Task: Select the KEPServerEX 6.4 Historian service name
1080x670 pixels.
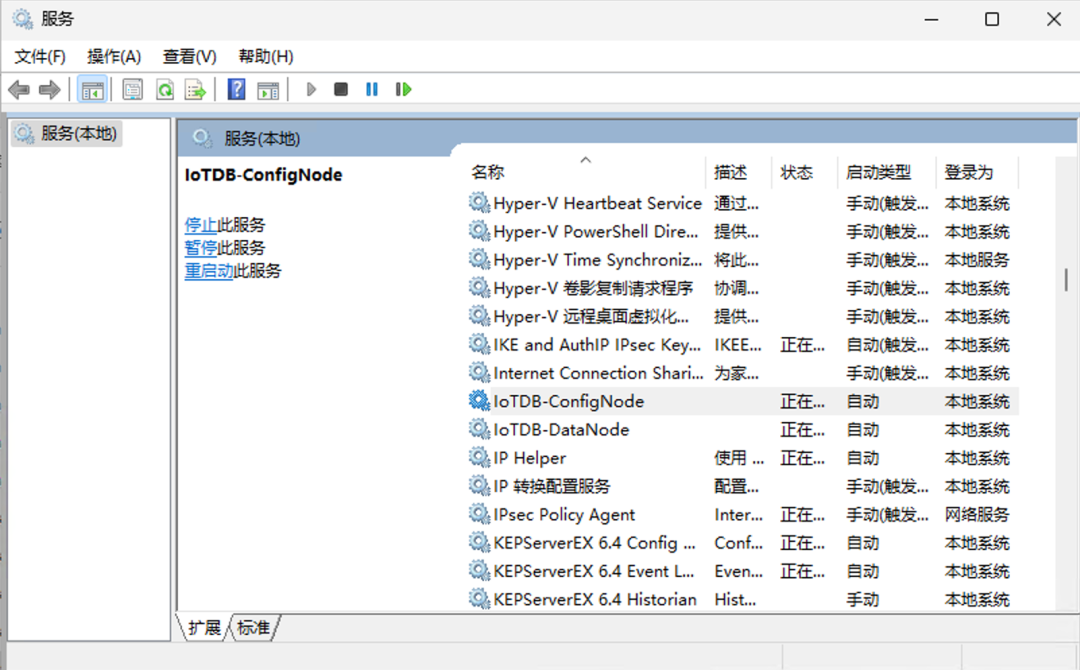Action: pyautogui.click(x=595, y=599)
